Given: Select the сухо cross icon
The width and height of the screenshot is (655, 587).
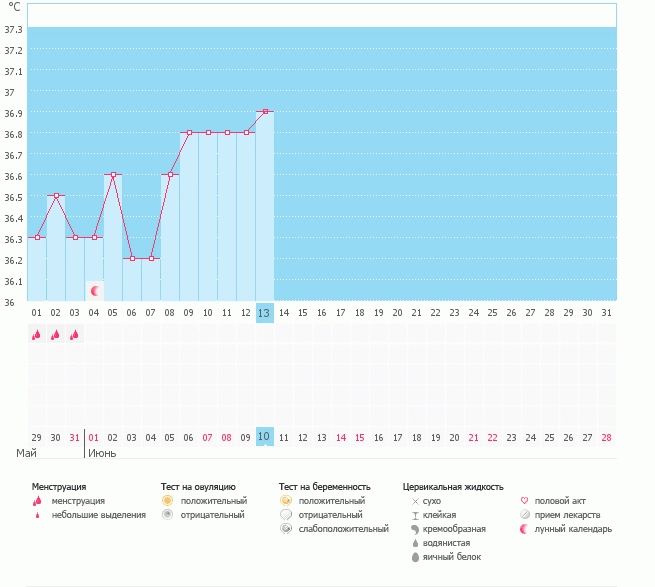Looking at the screenshot, I should click(x=415, y=501).
